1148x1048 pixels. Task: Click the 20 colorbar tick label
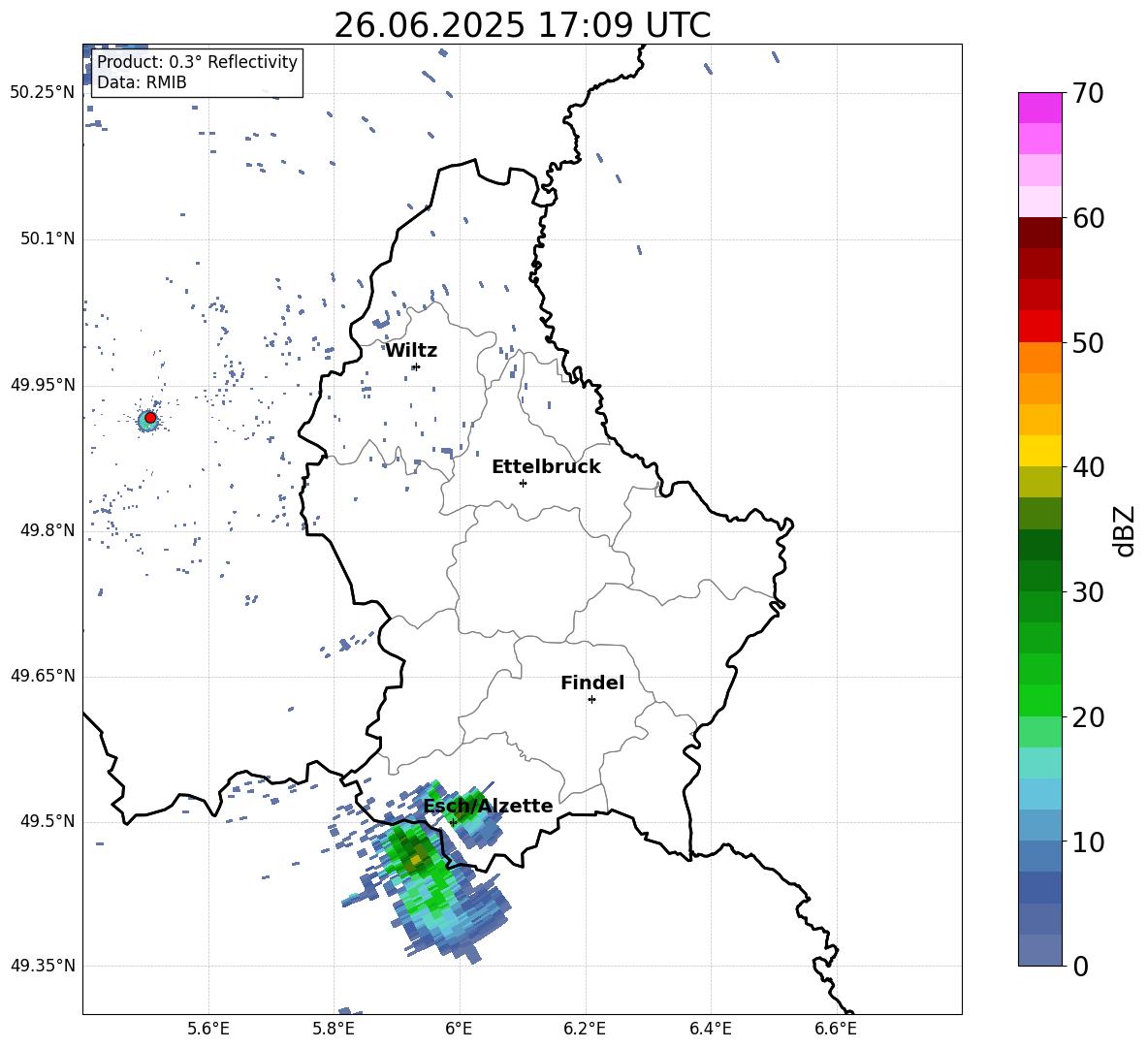click(x=1088, y=716)
